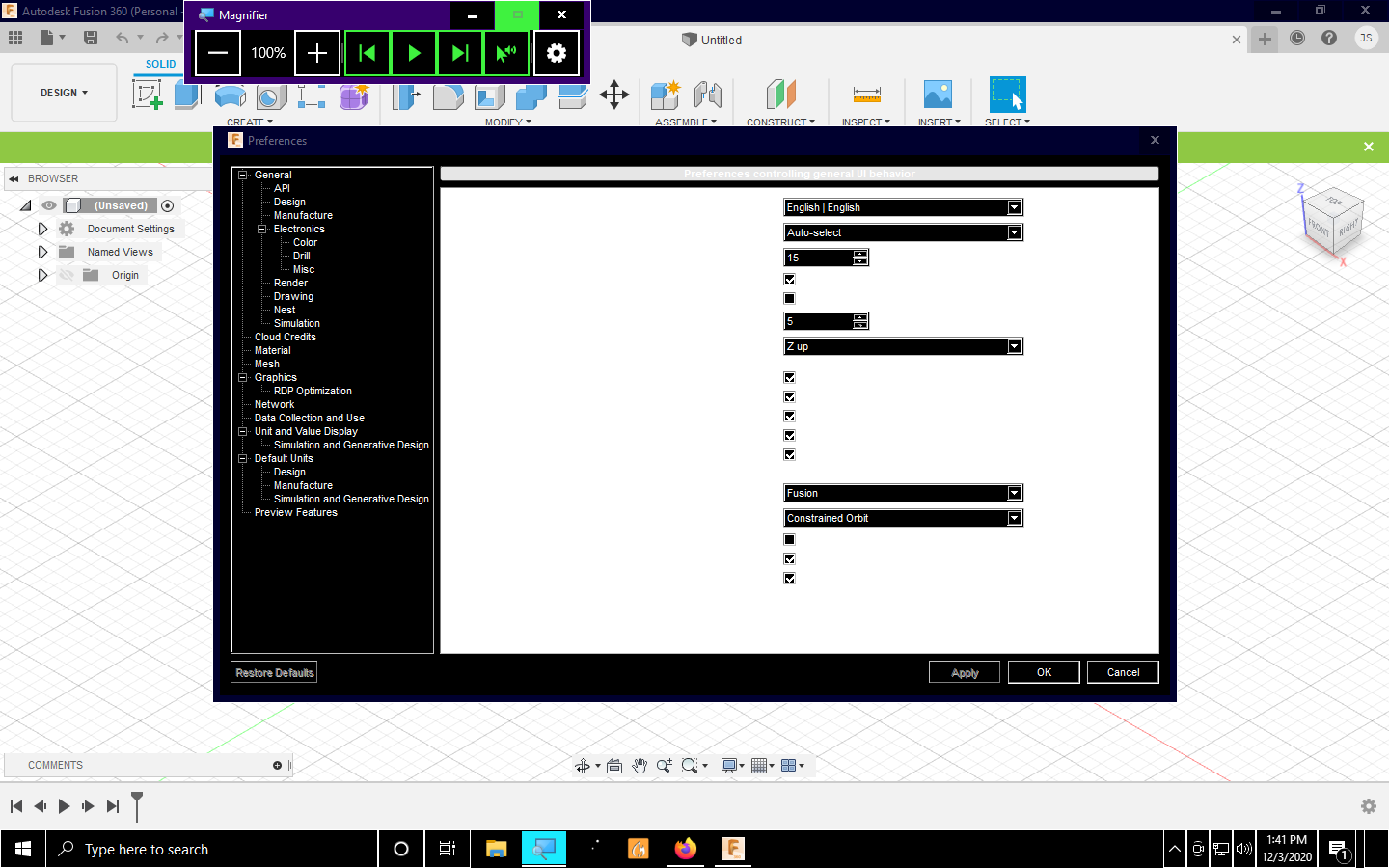Apply the preference changes
1389x868 pixels.
click(x=964, y=671)
